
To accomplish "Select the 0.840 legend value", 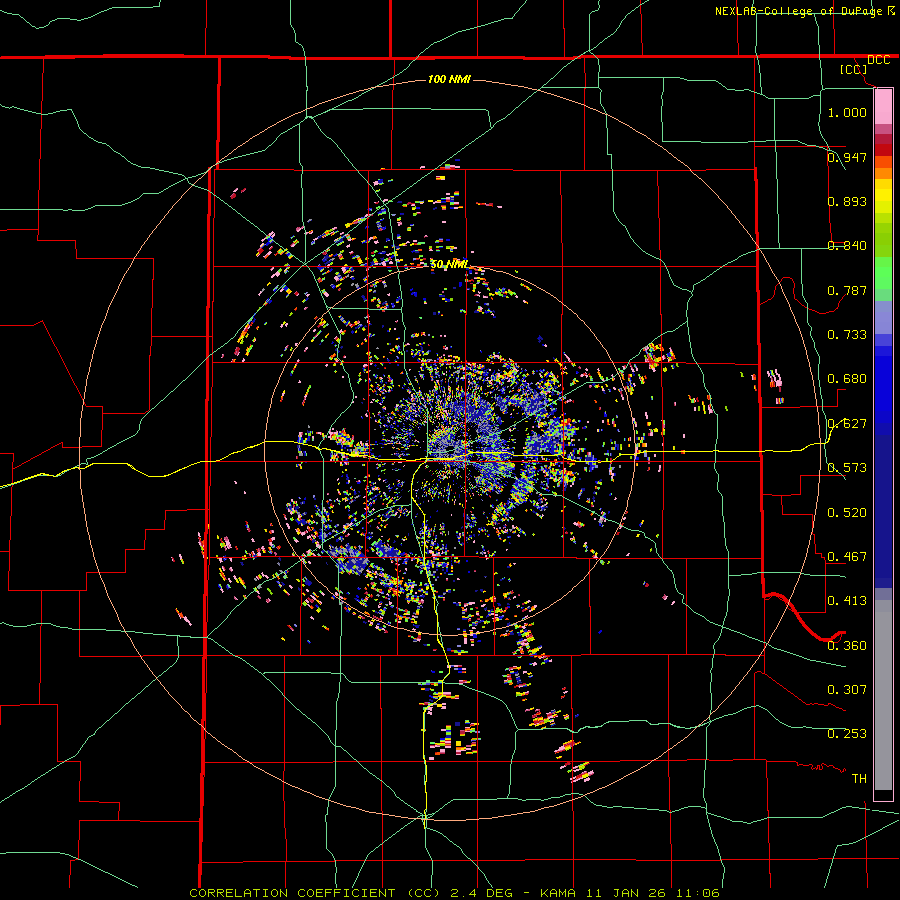I will coord(847,246).
